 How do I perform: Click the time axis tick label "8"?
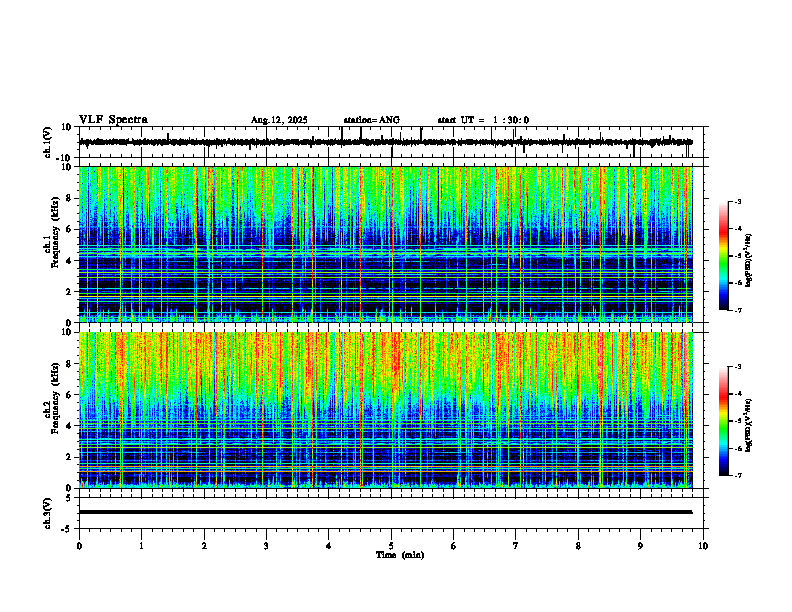(x=578, y=546)
